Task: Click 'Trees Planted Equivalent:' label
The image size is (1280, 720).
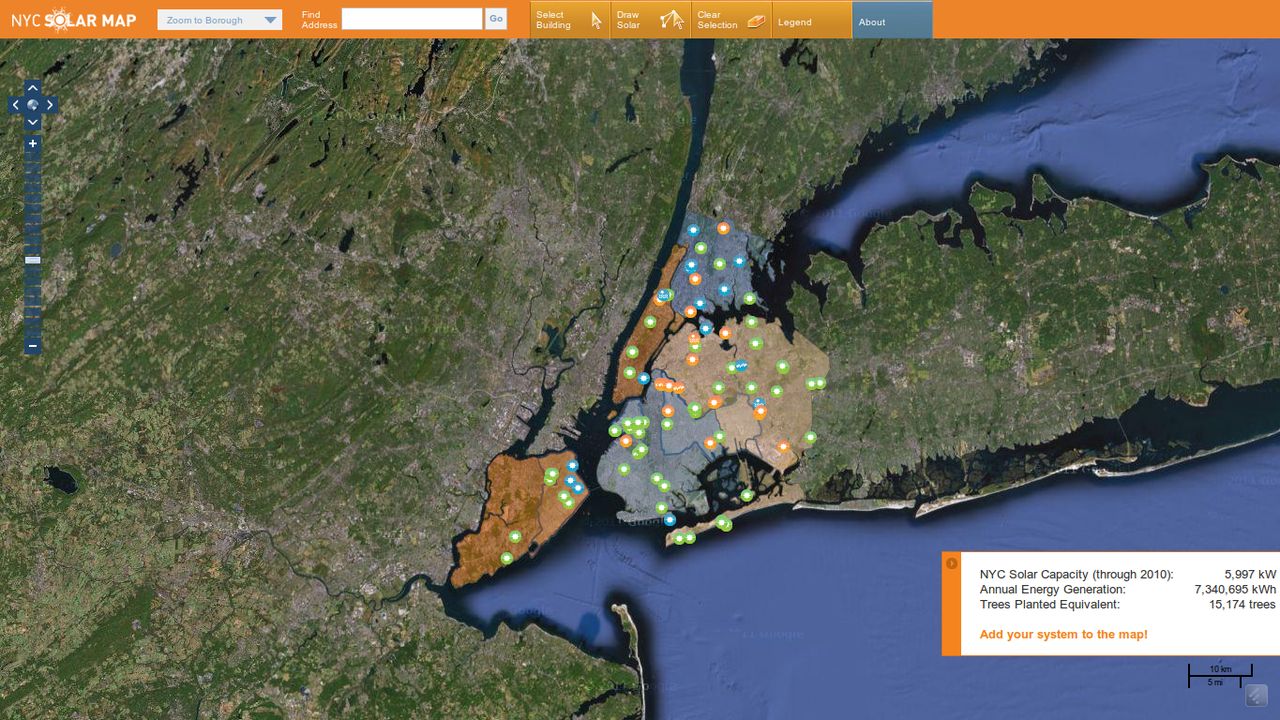Action: 1049,604
